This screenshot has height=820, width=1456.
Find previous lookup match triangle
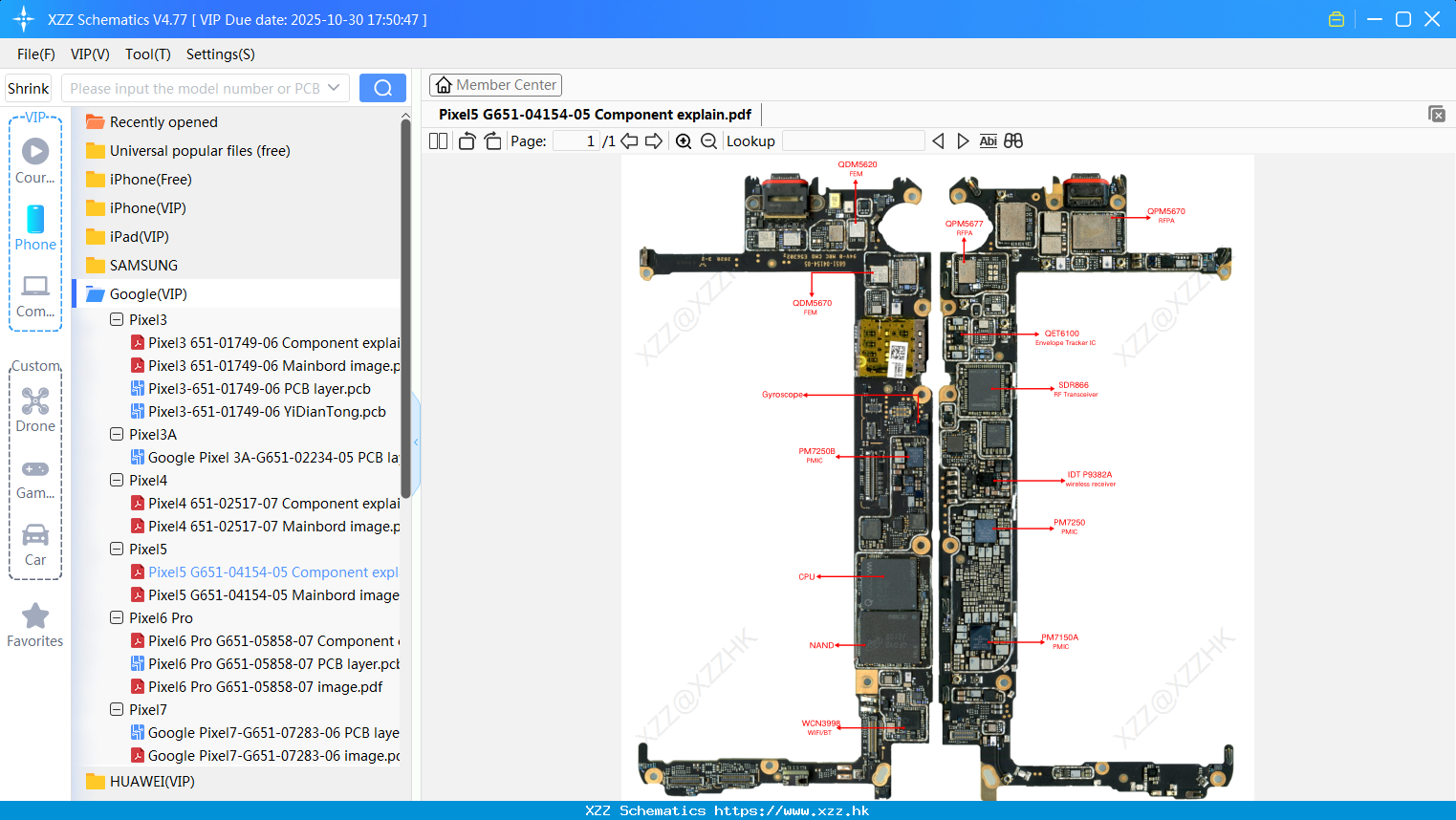pos(938,140)
